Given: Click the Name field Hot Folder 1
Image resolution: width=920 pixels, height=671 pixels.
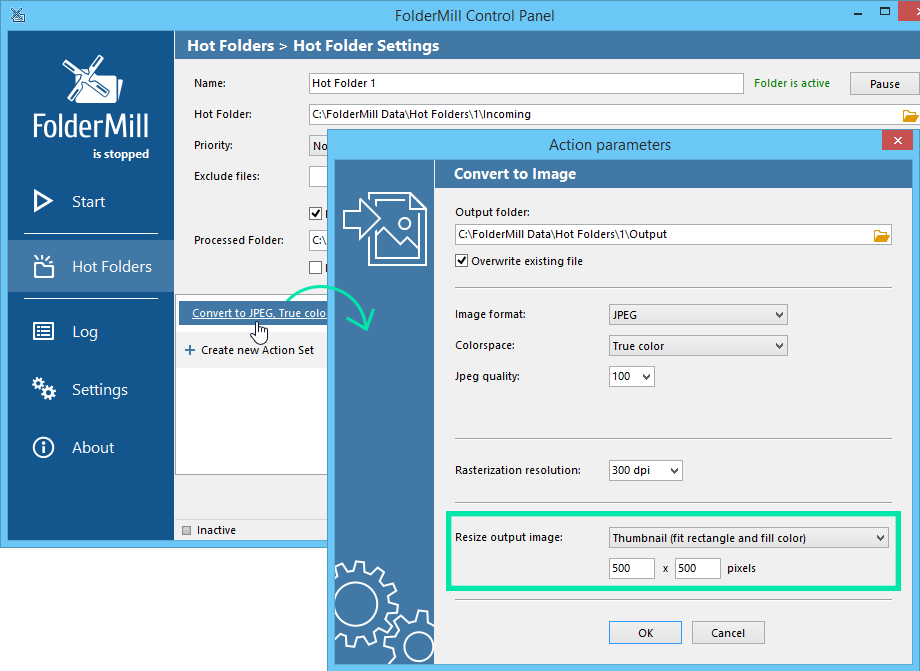Looking at the screenshot, I should (x=526, y=83).
